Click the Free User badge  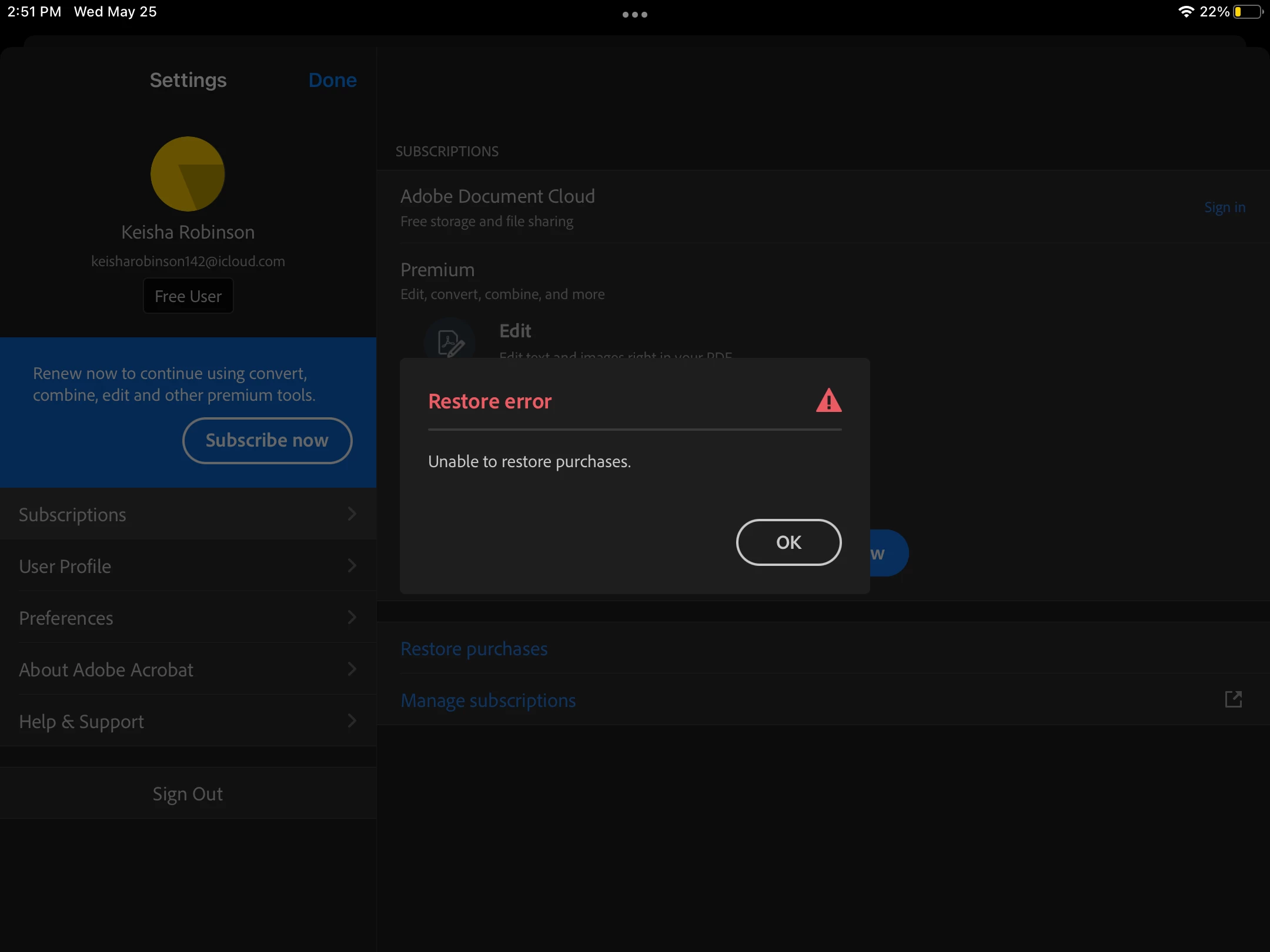[188, 296]
